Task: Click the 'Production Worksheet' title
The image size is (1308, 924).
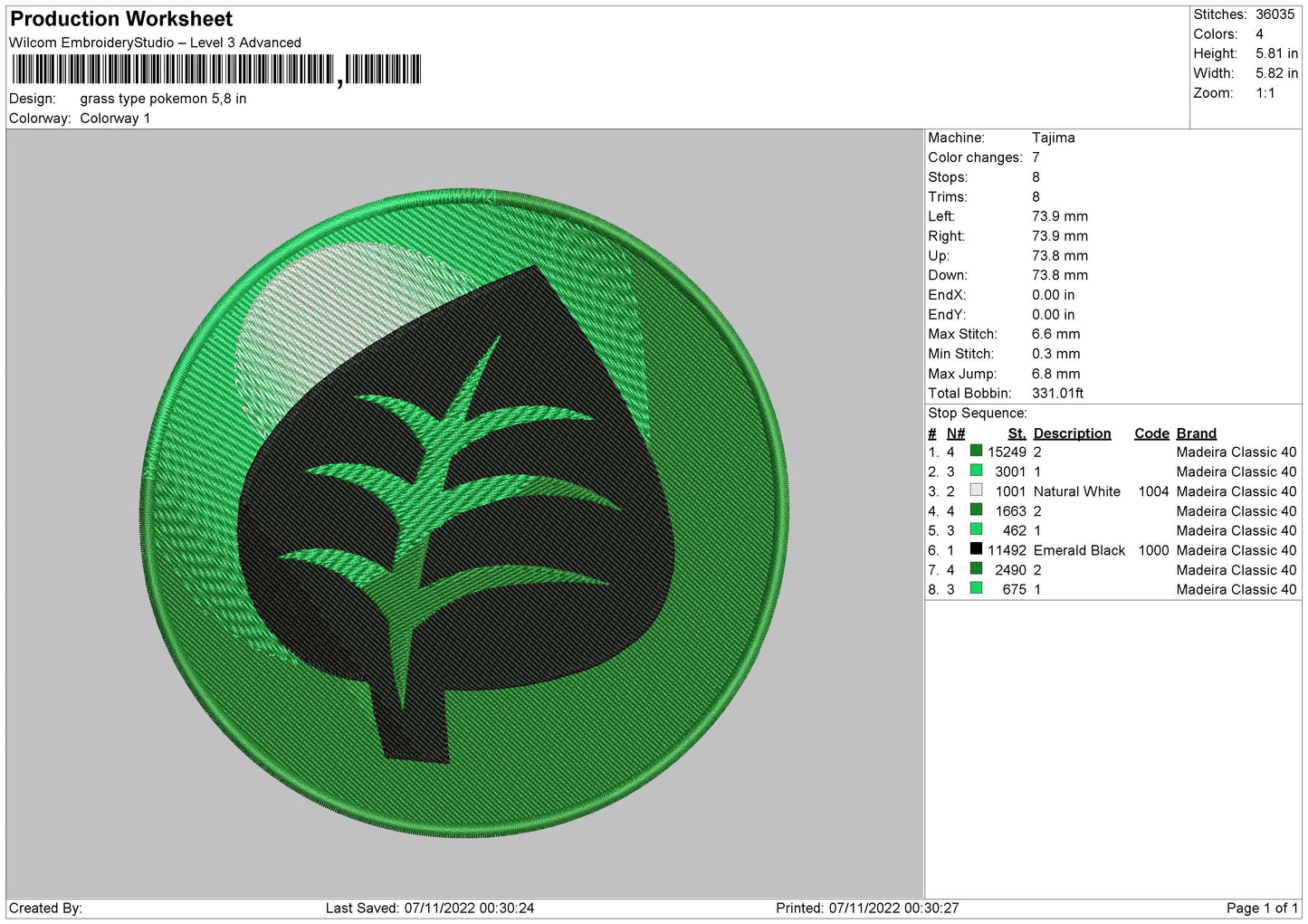Action: [121, 19]
